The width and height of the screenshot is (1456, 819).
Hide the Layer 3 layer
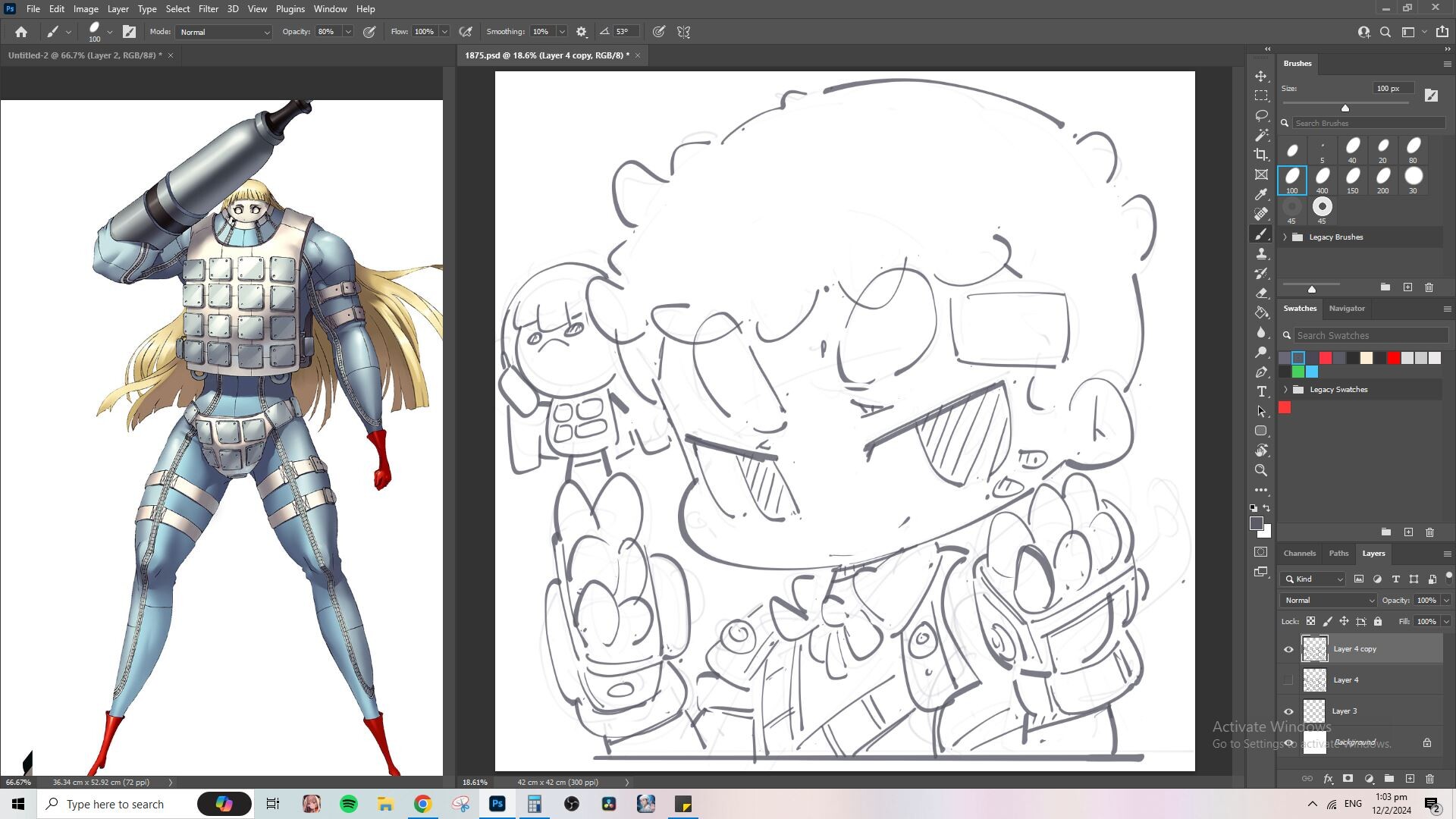[1288, 711]
